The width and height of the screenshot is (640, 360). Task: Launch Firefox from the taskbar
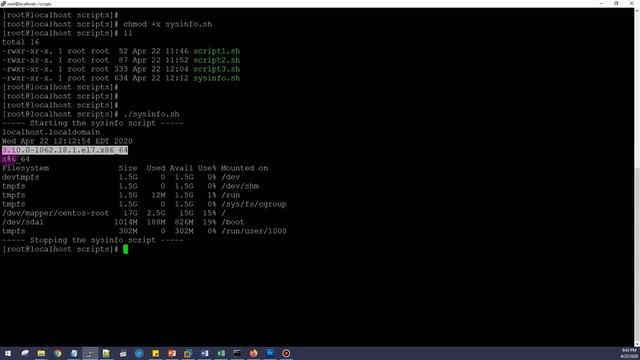tap(253, 353)
